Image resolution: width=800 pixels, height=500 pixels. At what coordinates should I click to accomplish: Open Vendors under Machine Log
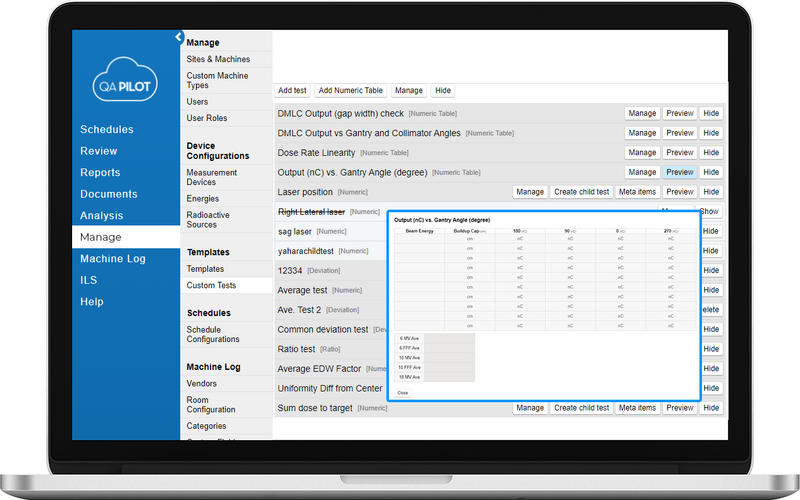203,383
